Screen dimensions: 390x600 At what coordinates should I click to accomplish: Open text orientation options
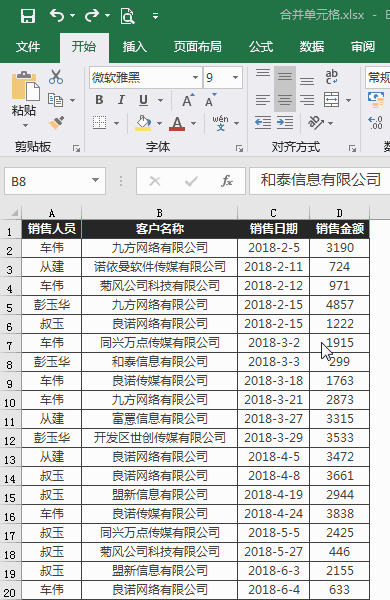coord(320,123)
